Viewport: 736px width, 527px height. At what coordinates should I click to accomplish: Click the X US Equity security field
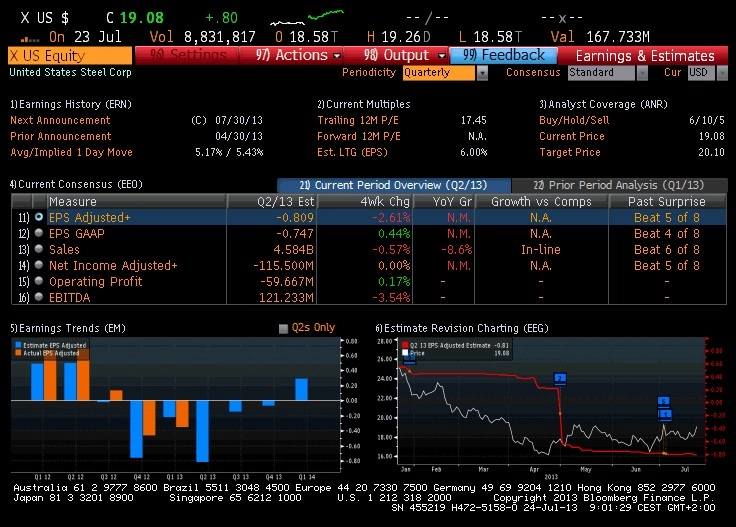tap(70, 55)
